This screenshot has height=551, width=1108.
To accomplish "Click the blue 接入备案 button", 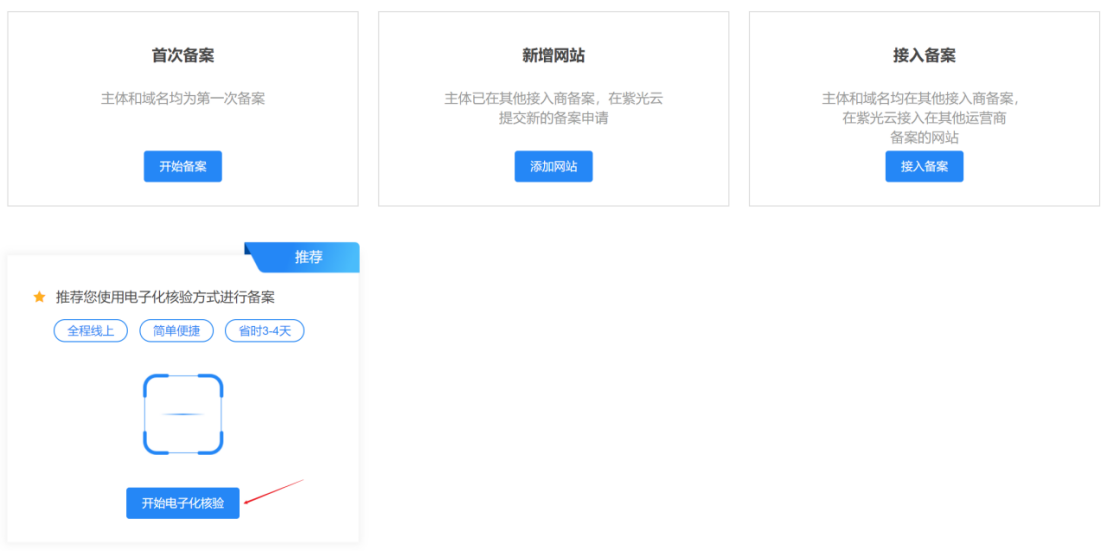I will (x=924, y=166).
